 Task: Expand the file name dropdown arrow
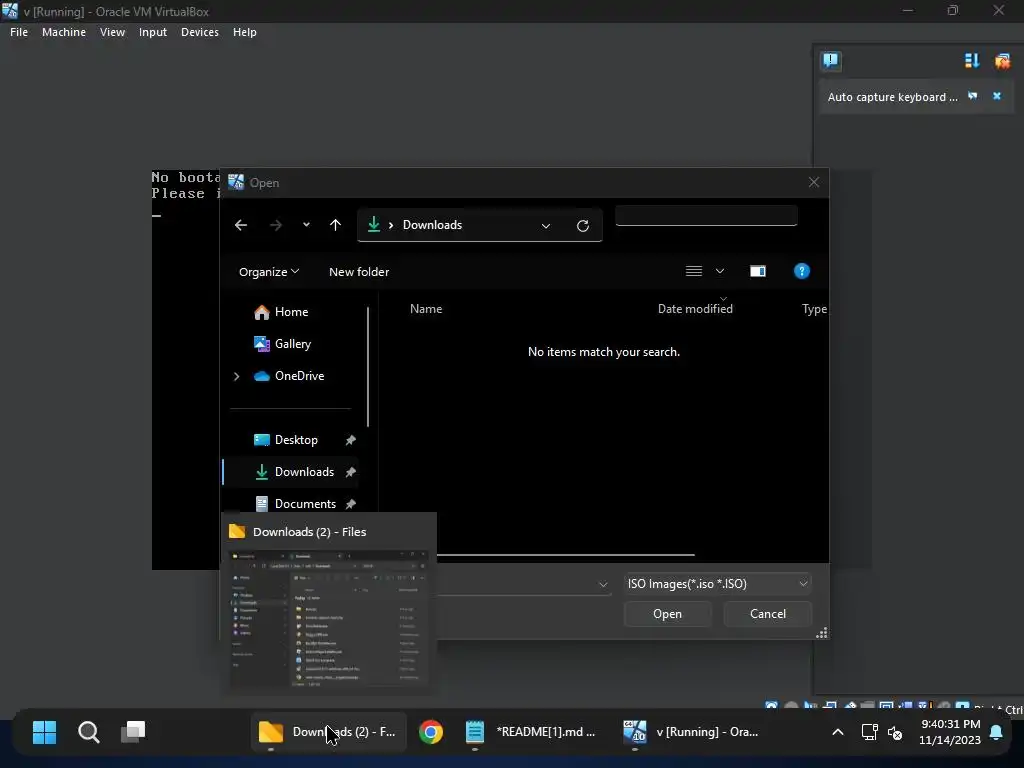[603, 584]
